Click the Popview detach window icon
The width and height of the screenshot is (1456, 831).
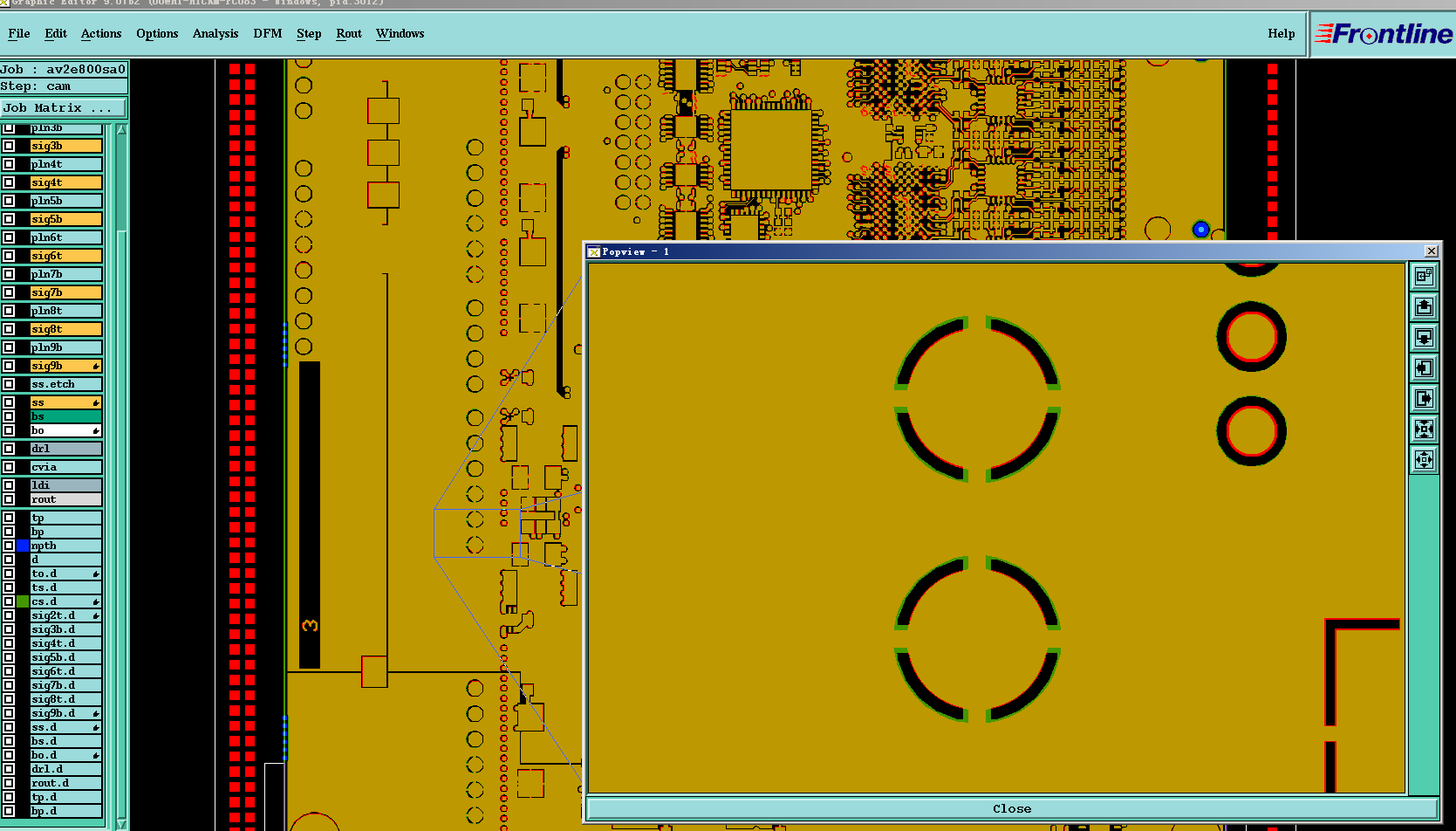(x=1424, y=277)
